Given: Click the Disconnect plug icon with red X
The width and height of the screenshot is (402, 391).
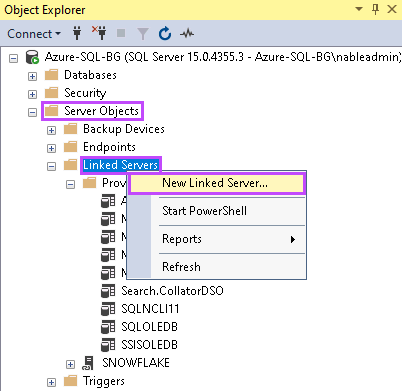Looking at the screenshot, I should pos(99,33).
